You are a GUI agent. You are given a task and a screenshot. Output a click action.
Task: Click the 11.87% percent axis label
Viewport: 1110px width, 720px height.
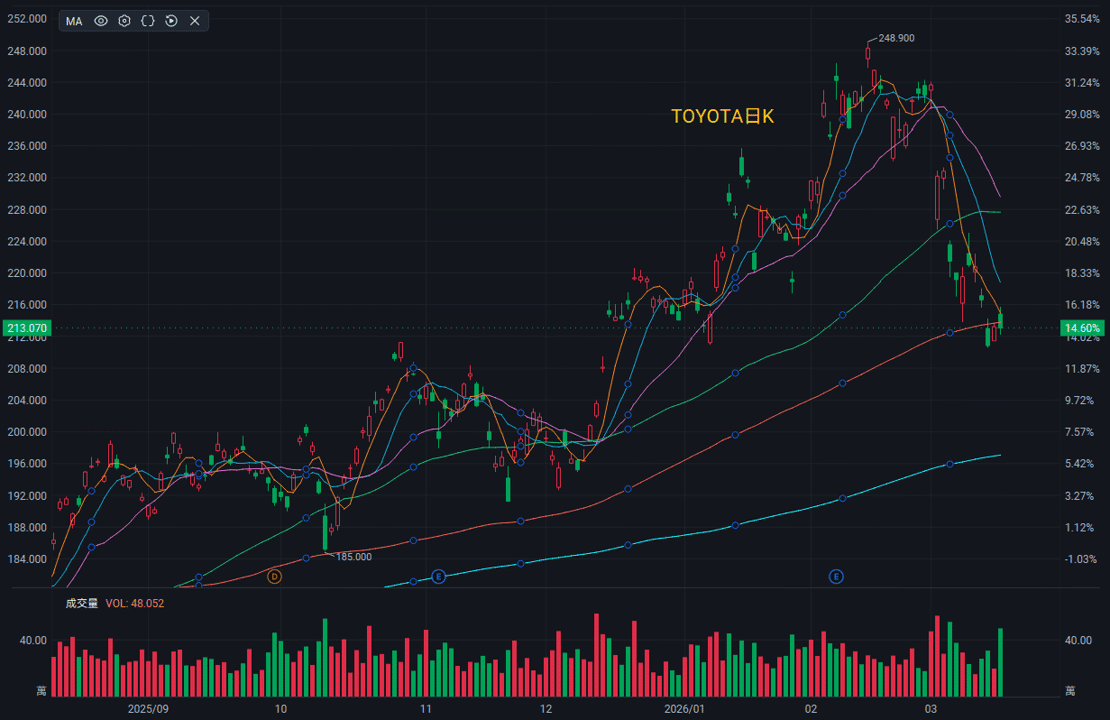point(1082,369)
